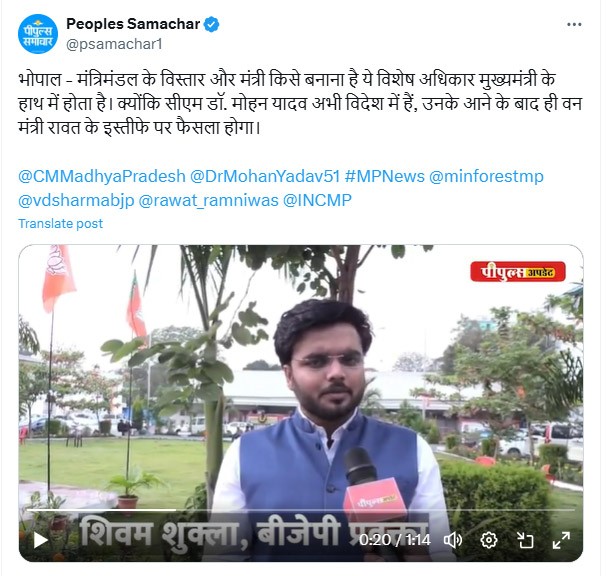
Task: Translate the post to English
Action: 60,224
